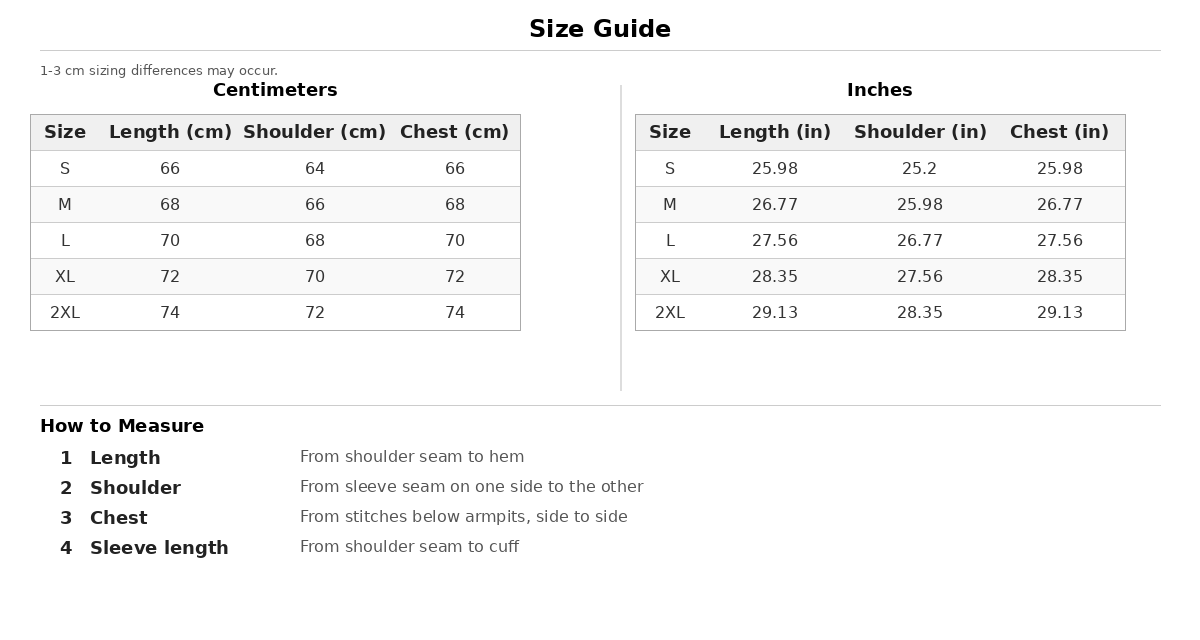Click the Length (in) column header

click(775, 132)
